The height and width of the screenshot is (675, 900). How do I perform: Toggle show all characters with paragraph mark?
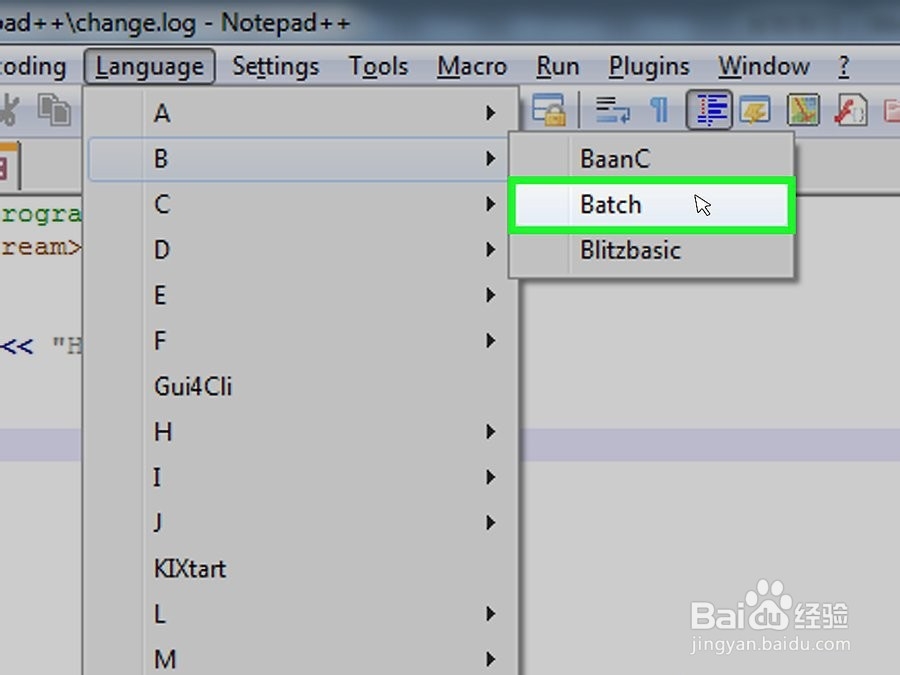659,110
